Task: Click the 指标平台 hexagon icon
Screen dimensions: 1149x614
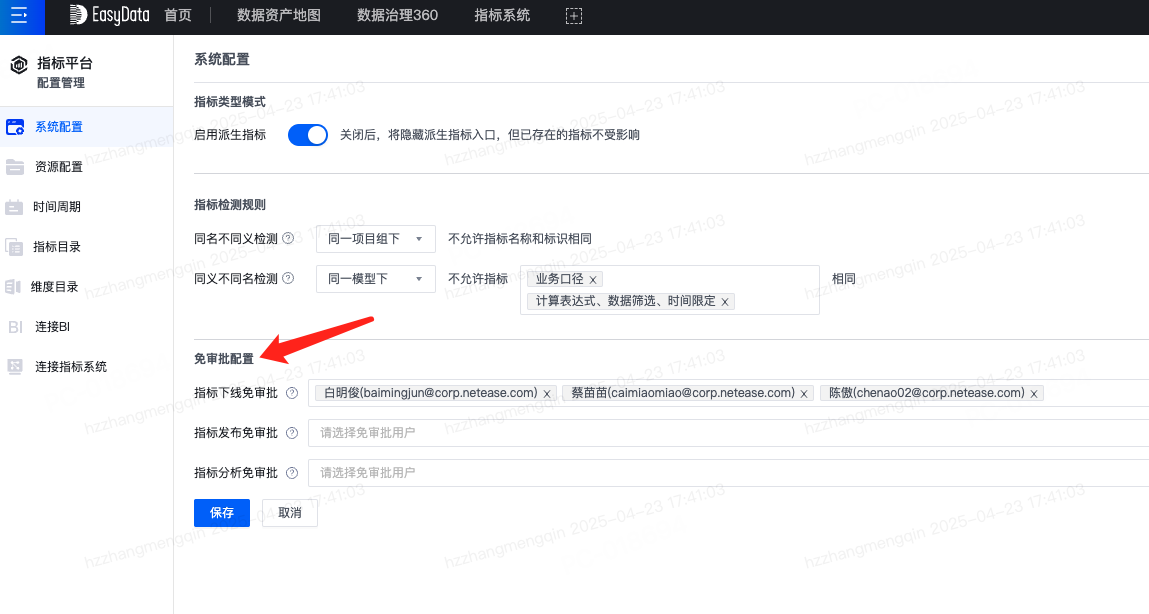Action: tap(19, 64)
